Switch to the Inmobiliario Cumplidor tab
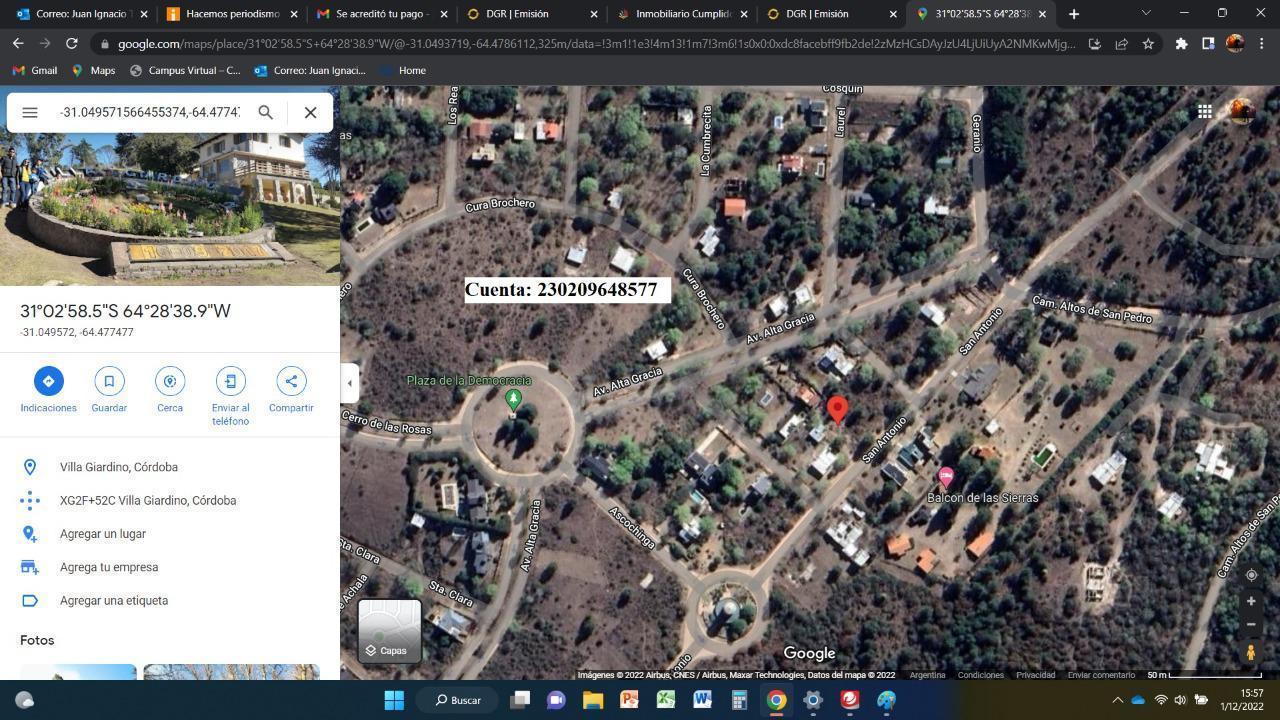1280x720 pixels. coord(684,14)
